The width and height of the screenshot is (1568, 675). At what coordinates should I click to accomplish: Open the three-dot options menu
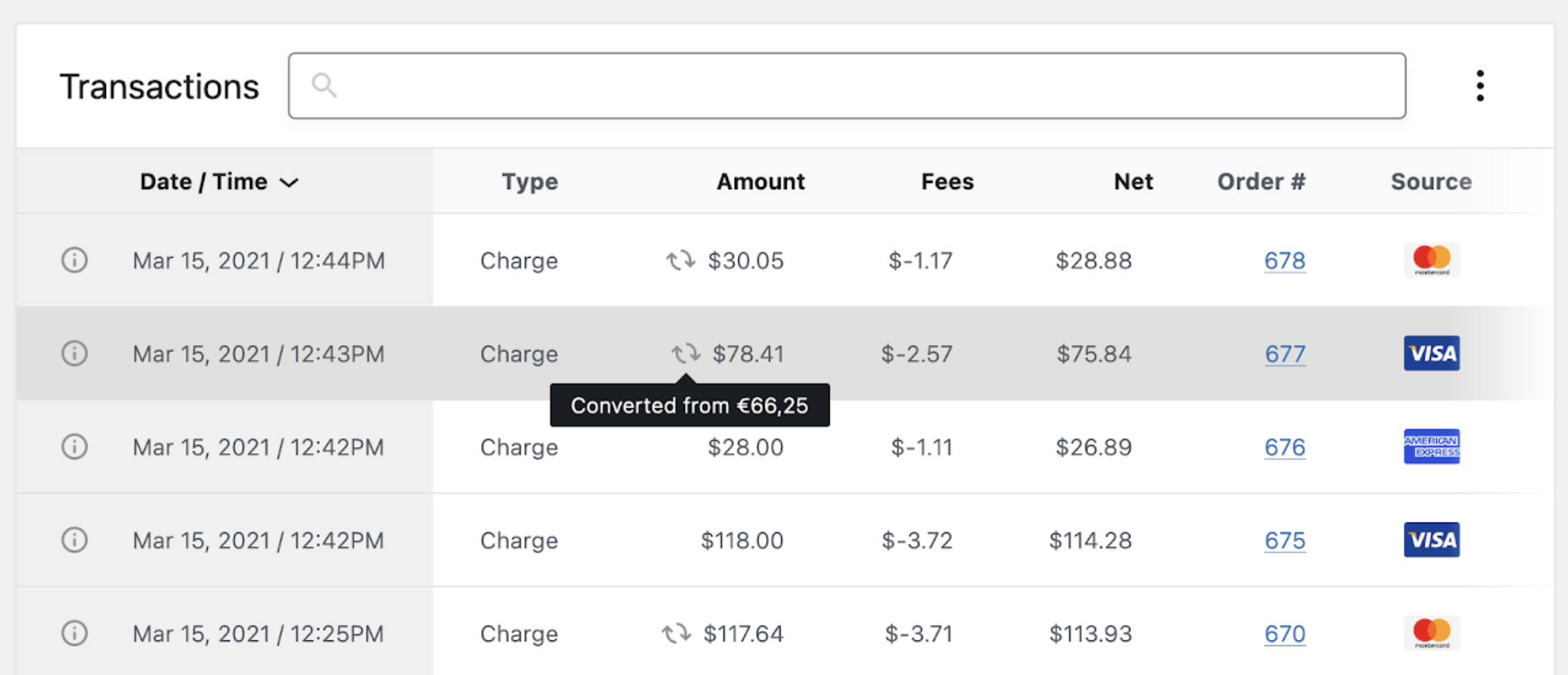pos(1480,86)
